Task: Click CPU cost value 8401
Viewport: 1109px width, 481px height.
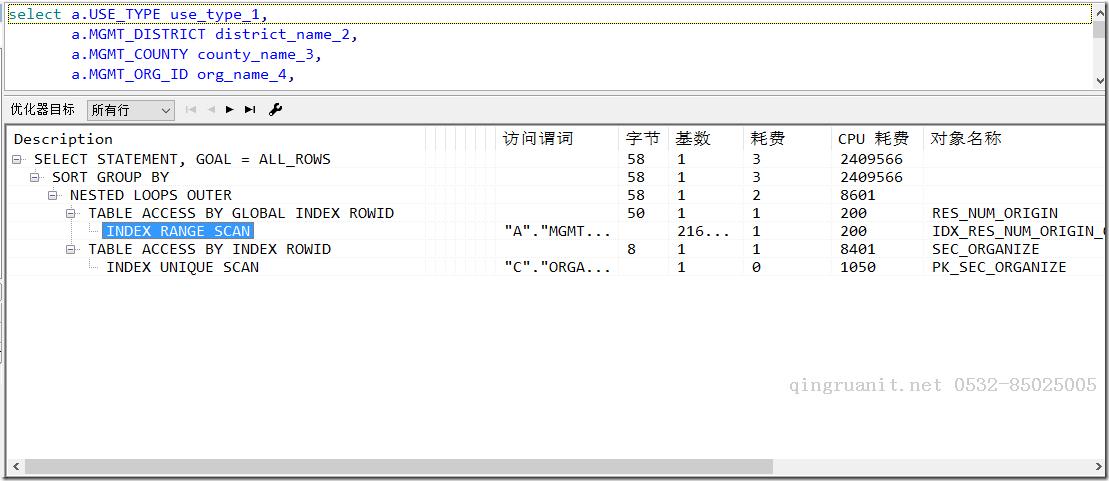Action: click(858, 250)
